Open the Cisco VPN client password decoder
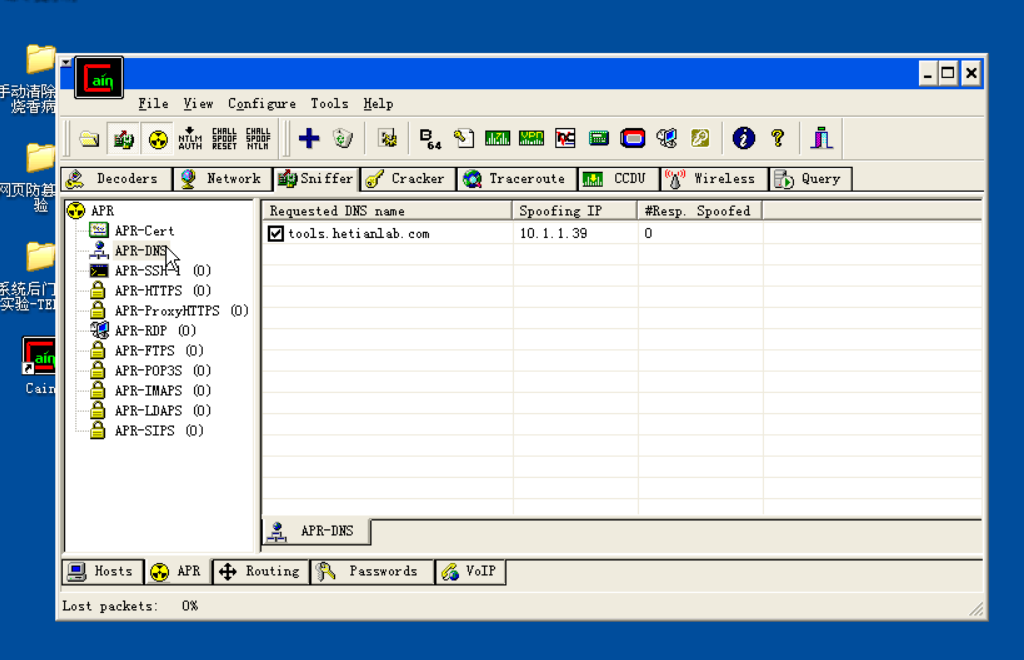This screenshot has height=660, width=1024. [531, 138]
